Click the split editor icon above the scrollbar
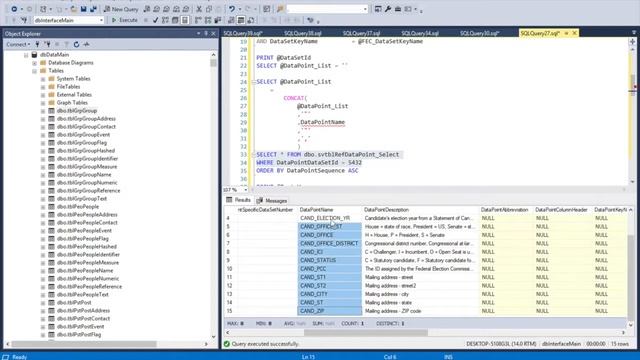The width and height of the screenshot is (640, 360). point(632,42)
